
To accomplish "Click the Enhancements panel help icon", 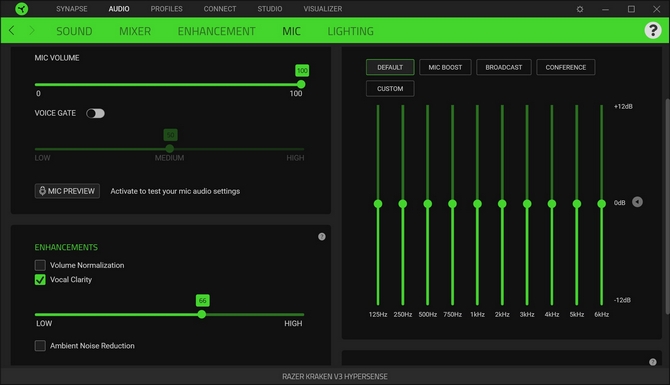I will [322, 236].
